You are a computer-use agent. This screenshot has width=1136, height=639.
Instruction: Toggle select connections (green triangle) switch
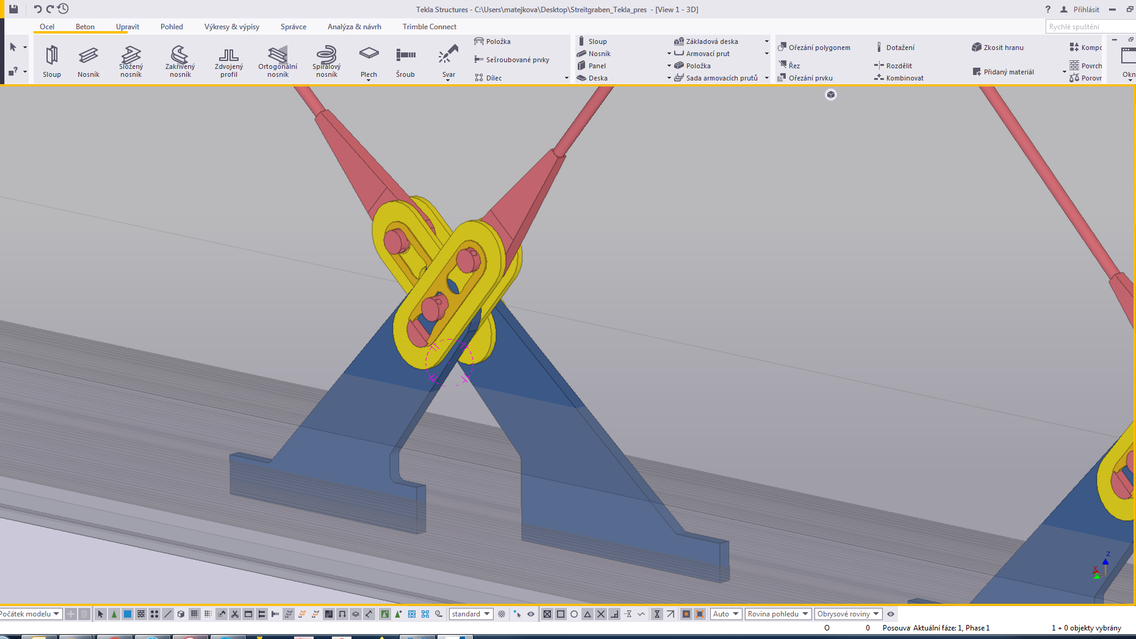pyautogui.click(x=114, y=614)
